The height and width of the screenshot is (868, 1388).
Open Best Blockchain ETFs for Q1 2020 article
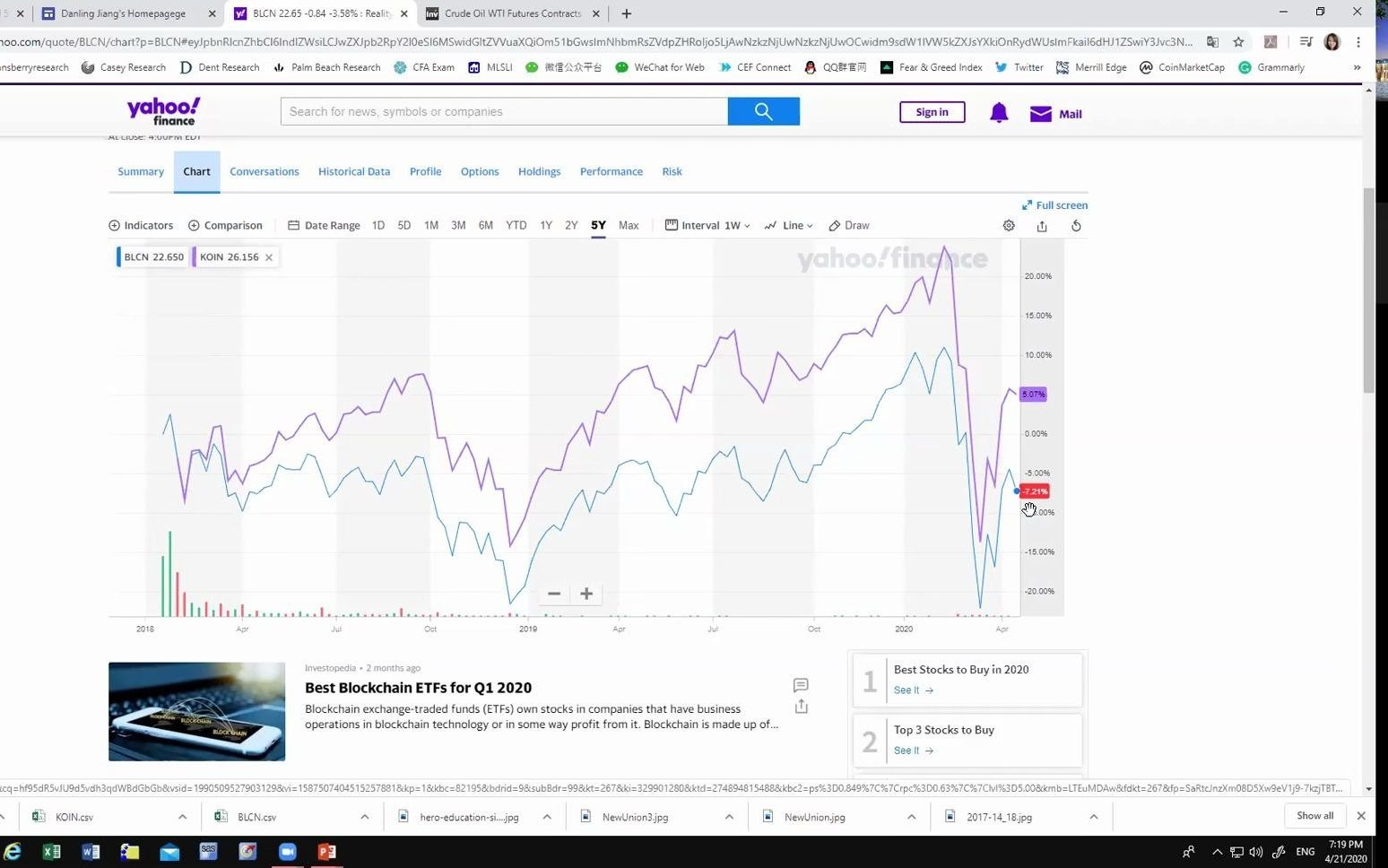tap(418, 688)
